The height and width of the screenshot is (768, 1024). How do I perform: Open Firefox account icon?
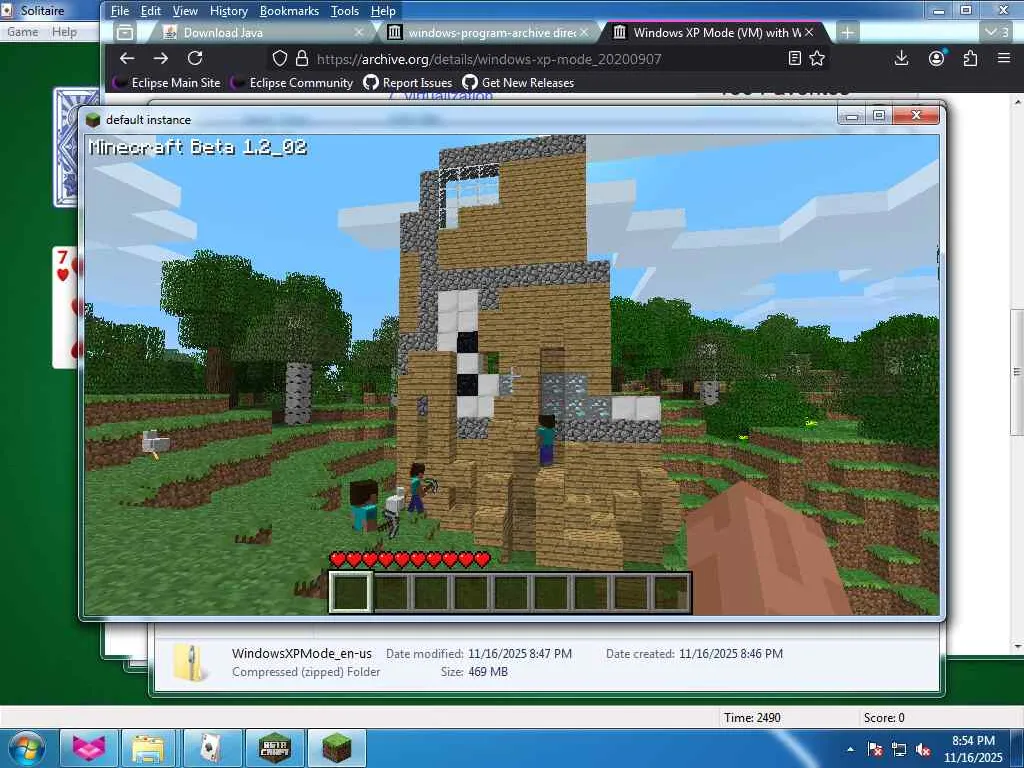[x=936, y=58]
